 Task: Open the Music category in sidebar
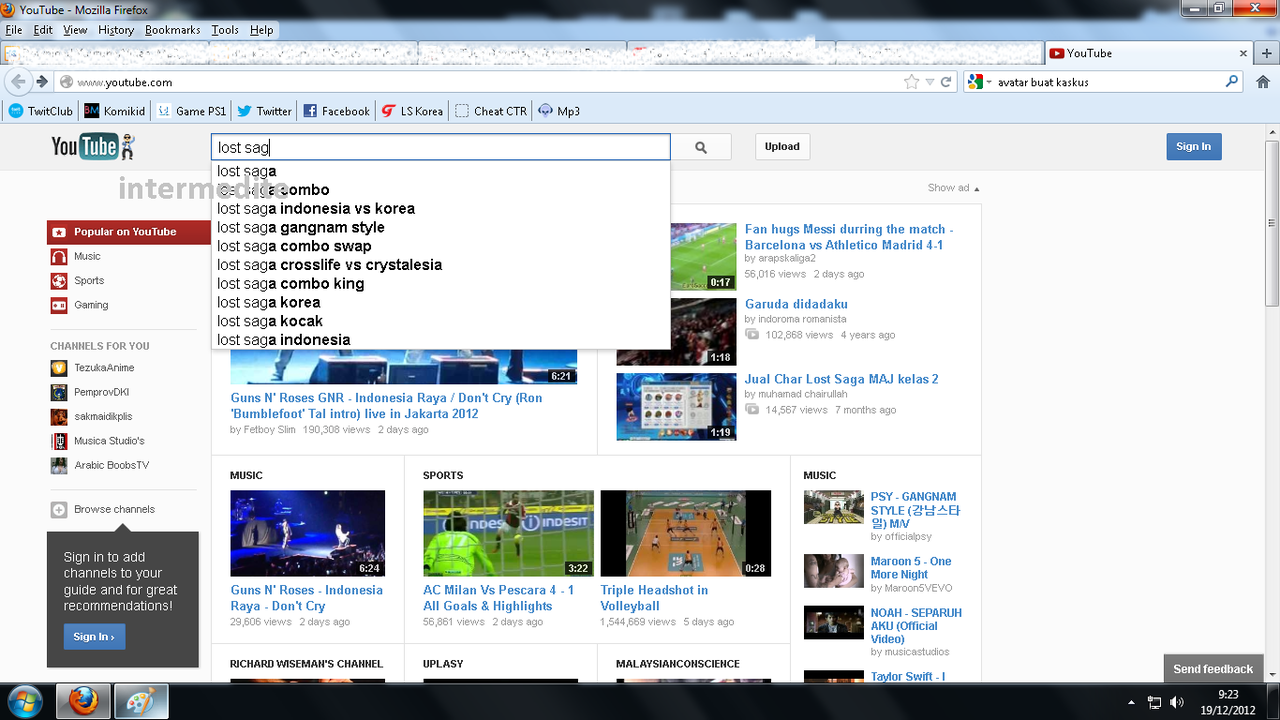point(87,257)
